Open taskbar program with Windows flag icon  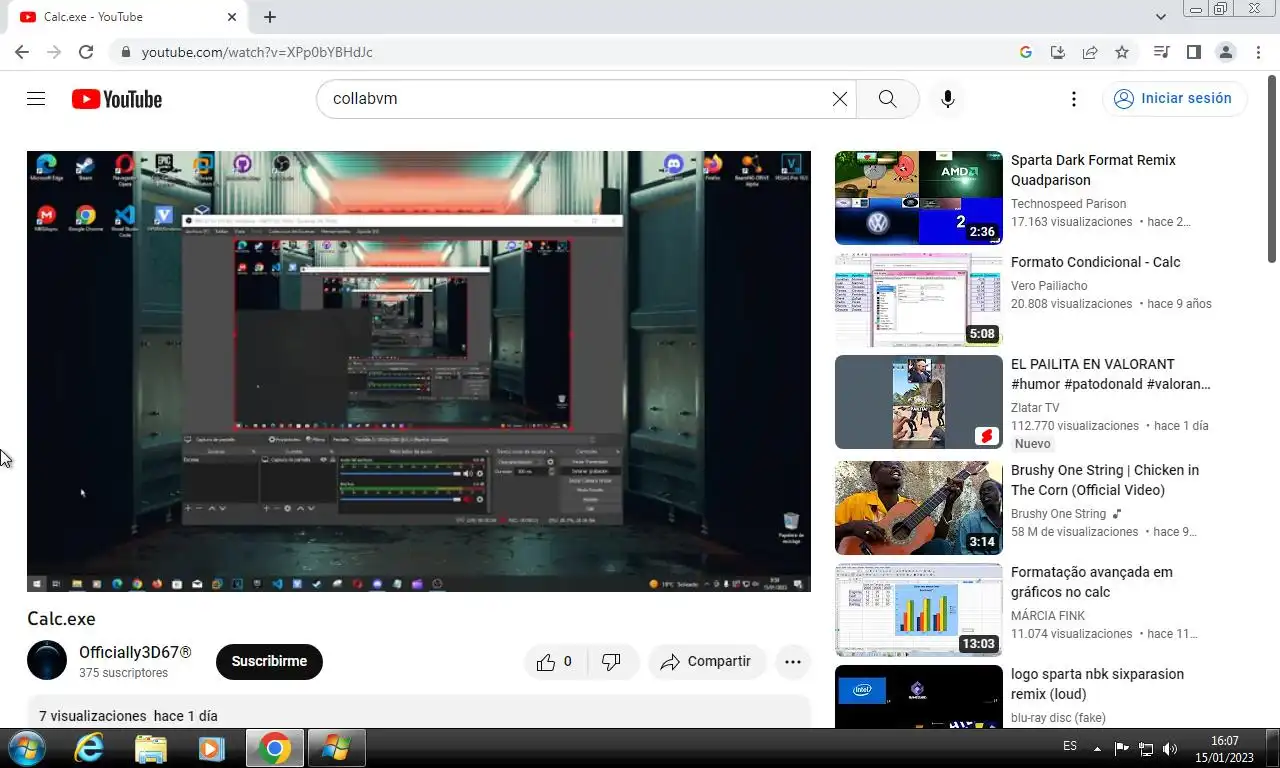tap(336, 748)
